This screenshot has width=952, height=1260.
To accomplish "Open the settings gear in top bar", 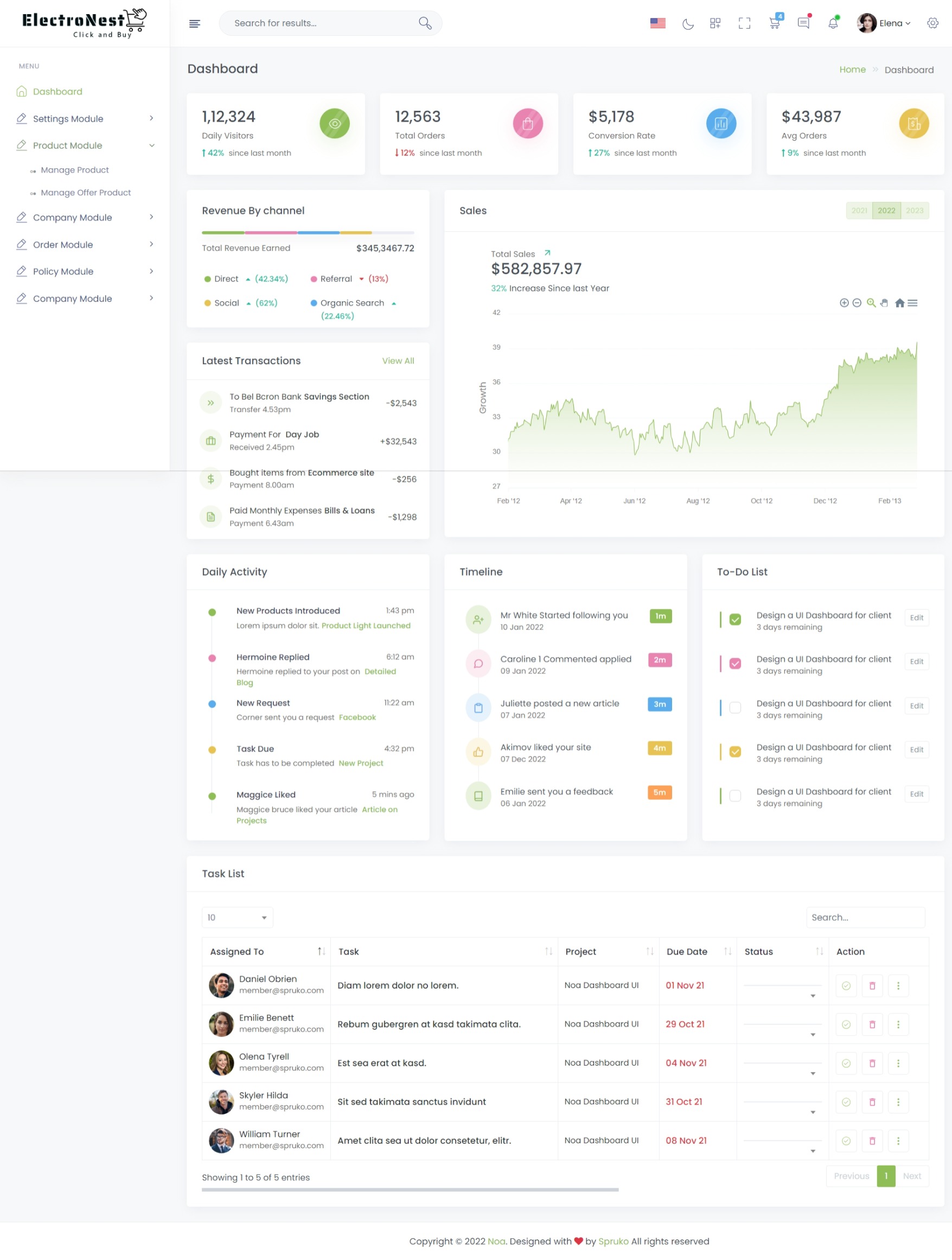I will [x=932, y=23].
